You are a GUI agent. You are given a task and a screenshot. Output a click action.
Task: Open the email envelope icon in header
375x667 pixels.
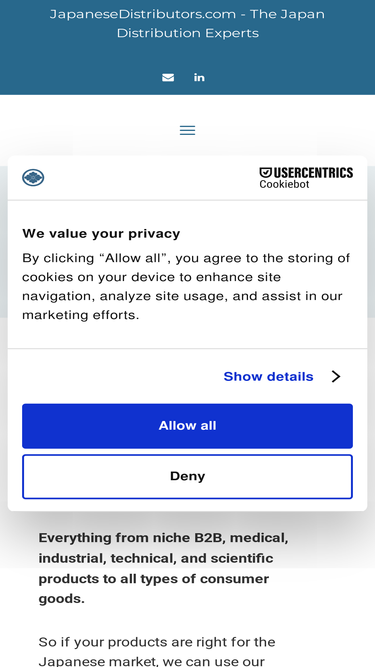(168, 77)
